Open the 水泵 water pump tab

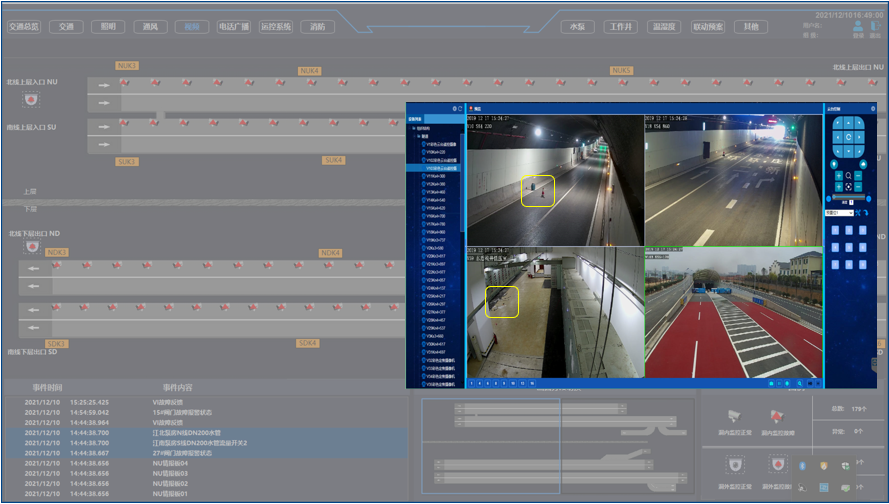click(578, 27)
